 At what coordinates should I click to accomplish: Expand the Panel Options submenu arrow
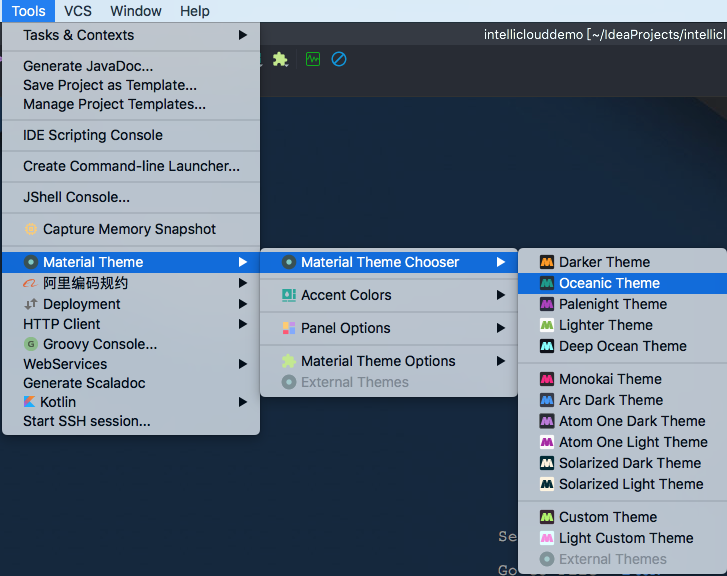501,328
